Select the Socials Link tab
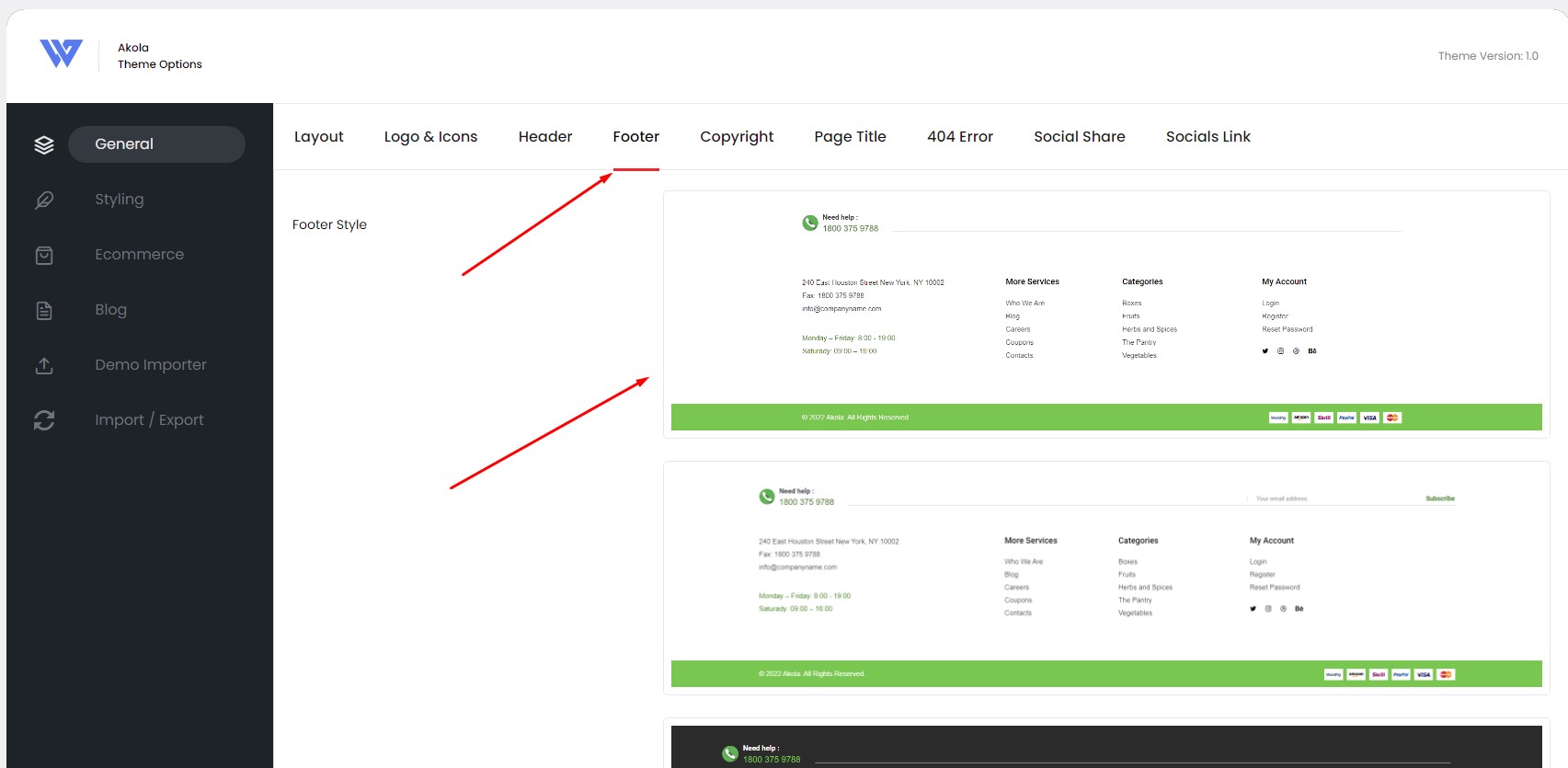 (x=1208, y=137)
